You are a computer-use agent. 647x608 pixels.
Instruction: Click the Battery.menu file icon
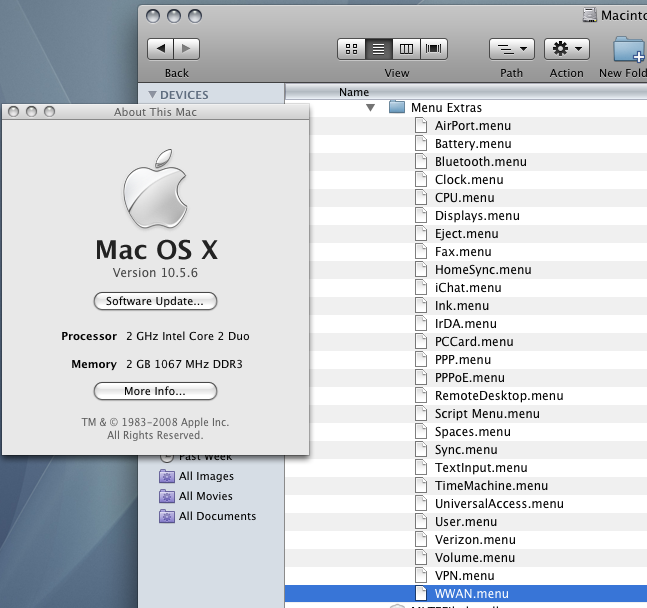421,144
